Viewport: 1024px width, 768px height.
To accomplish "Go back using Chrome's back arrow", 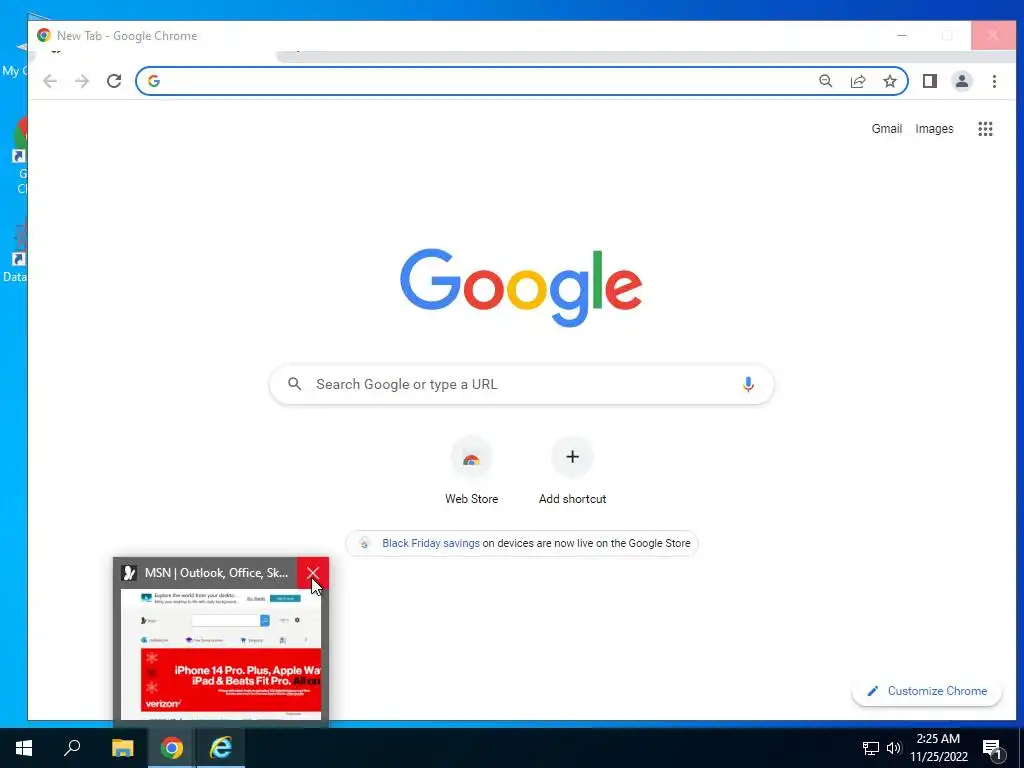I will pyautogui.click(x=50, y=81).
